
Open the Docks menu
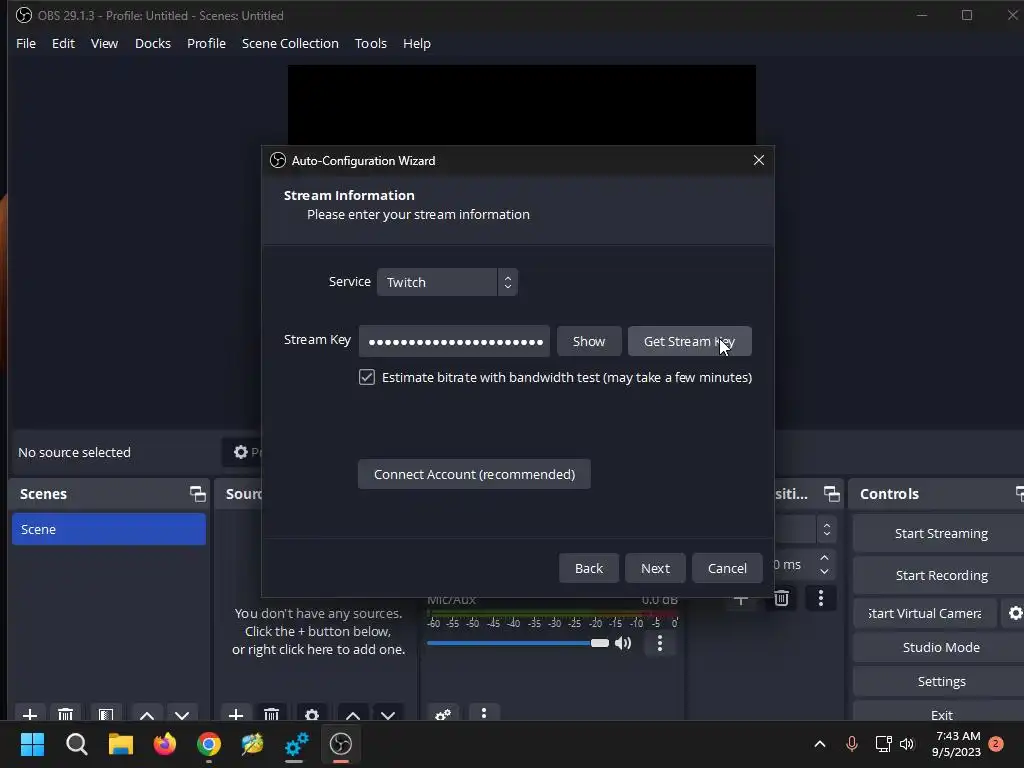tap(153, 43)
